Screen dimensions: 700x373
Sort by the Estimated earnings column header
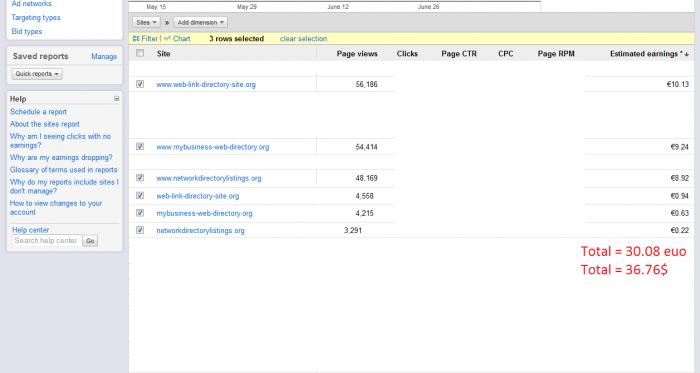[x=649, y=54]
